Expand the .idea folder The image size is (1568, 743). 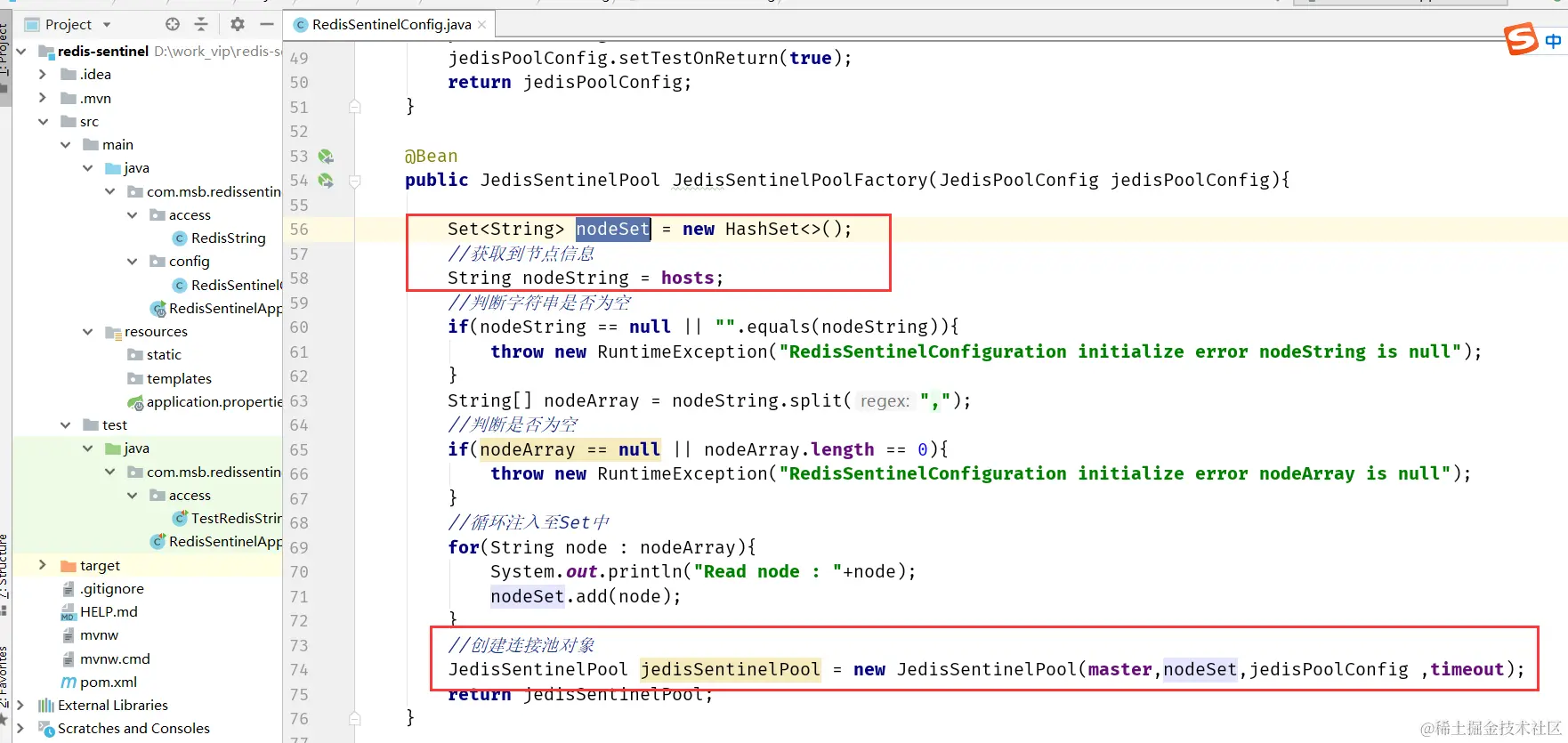coord(43,75)
